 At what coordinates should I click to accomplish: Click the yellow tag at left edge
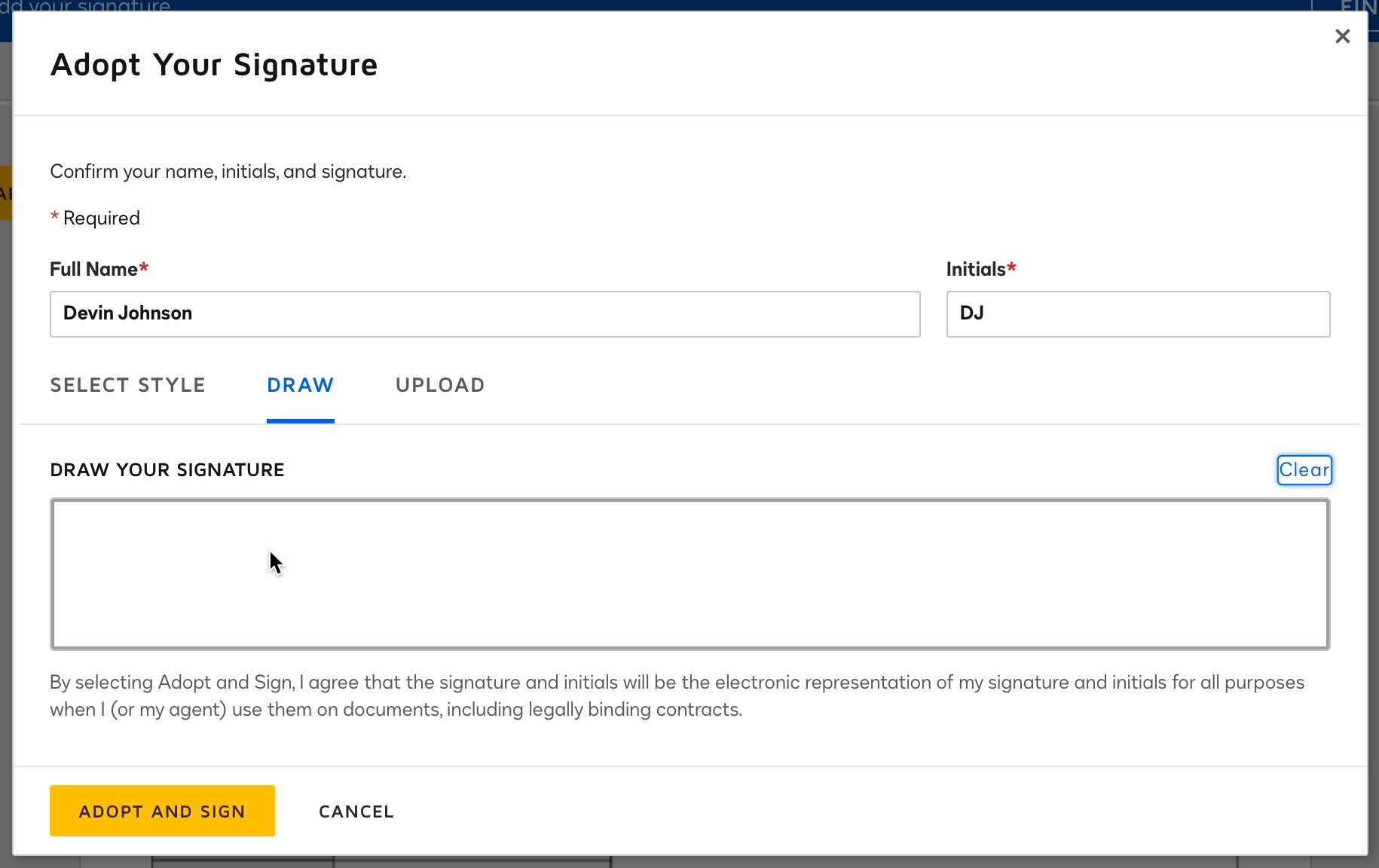coord(5,193)
